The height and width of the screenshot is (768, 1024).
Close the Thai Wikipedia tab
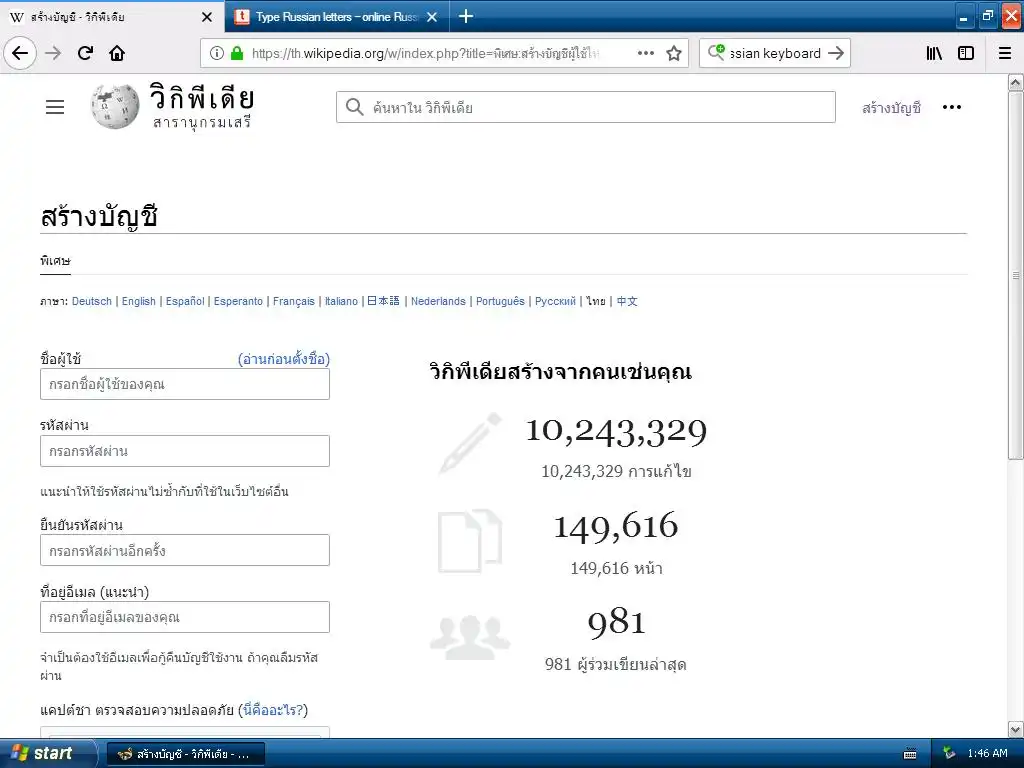coord(207,17)
